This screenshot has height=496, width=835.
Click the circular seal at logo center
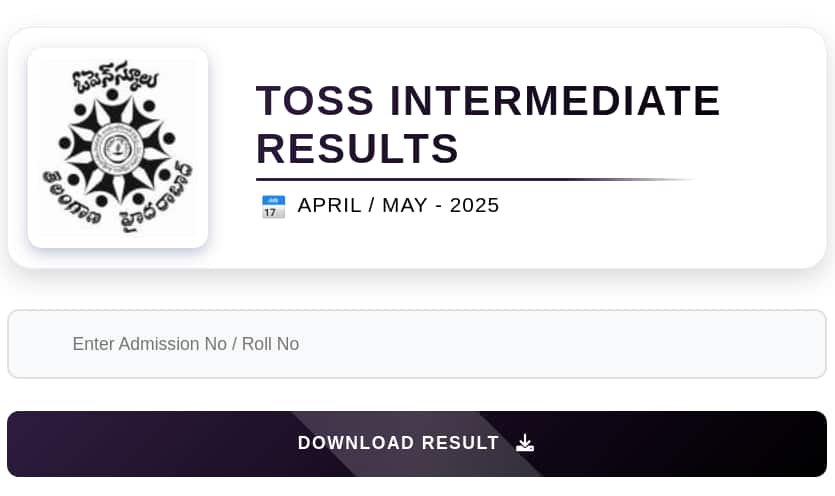[x=116, y=148]
